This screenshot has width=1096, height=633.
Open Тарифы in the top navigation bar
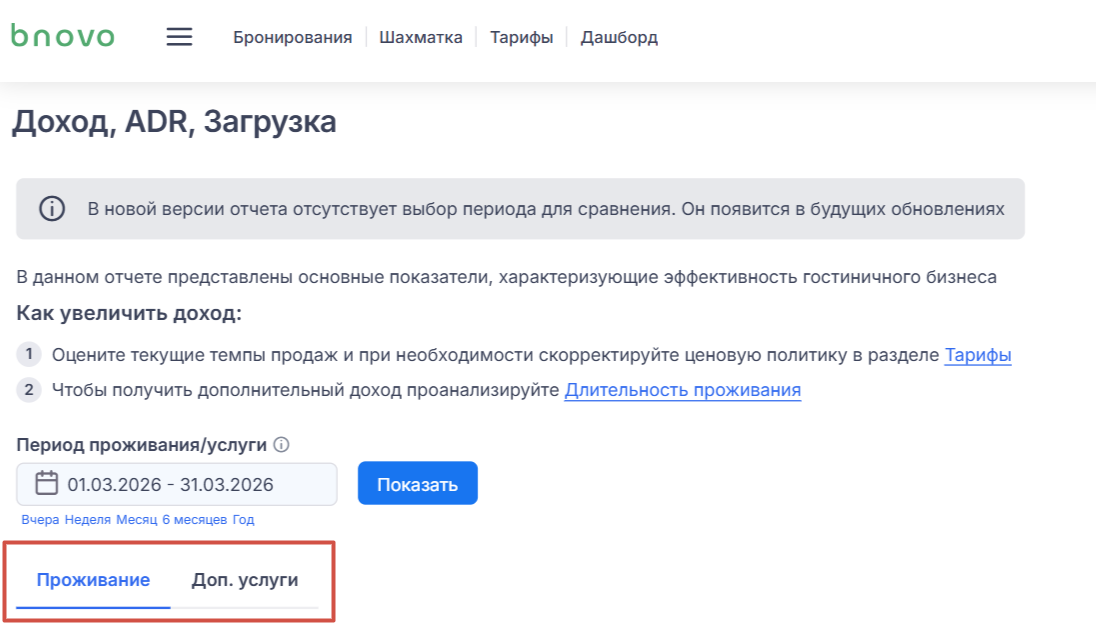521,38
